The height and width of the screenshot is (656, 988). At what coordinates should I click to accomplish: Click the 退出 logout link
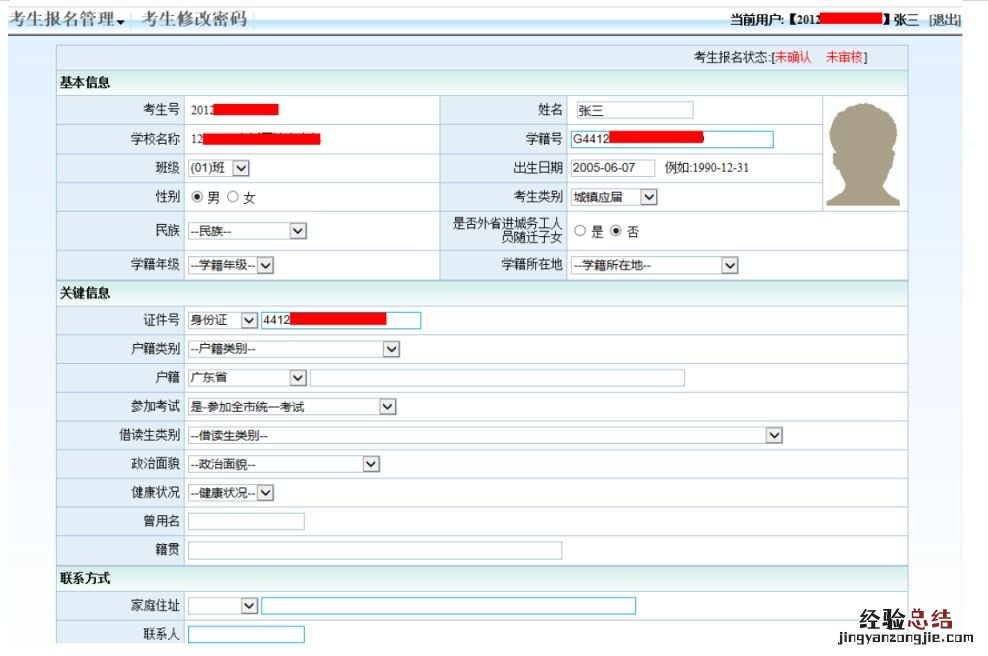pos(945,20)
